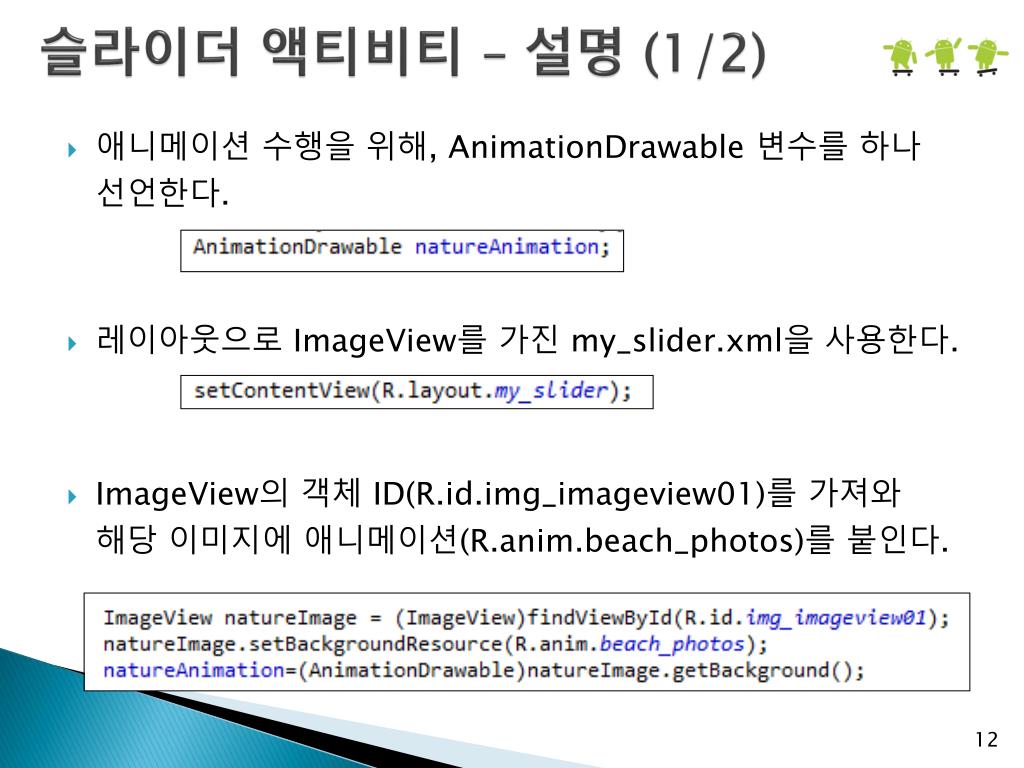Screen dimensions: 1024x768
Task: Click the code line with findViewById(R.id.img_imageview01)
Action: pyautogui.click(x=526, y=618)
